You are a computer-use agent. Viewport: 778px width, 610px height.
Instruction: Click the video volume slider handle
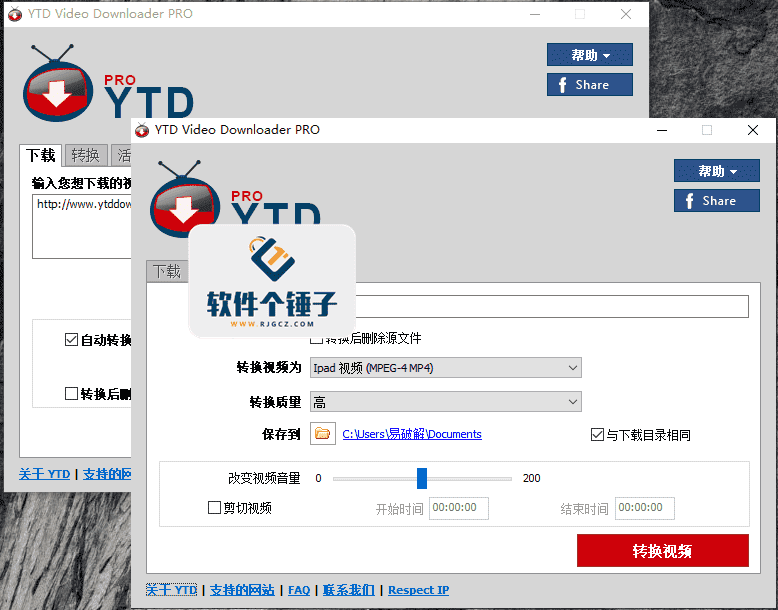(422, 478)
